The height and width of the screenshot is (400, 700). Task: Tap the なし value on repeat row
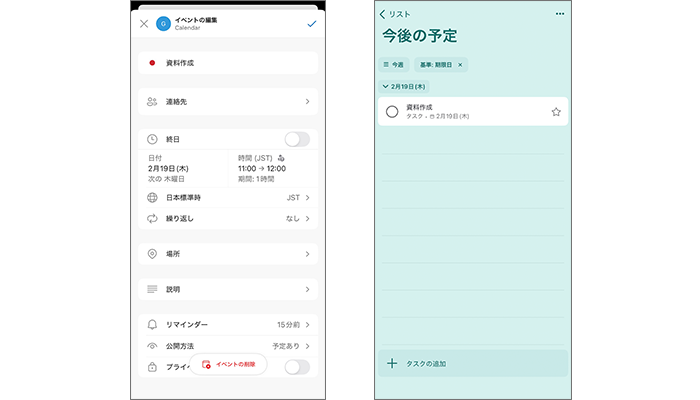point(292,218)
